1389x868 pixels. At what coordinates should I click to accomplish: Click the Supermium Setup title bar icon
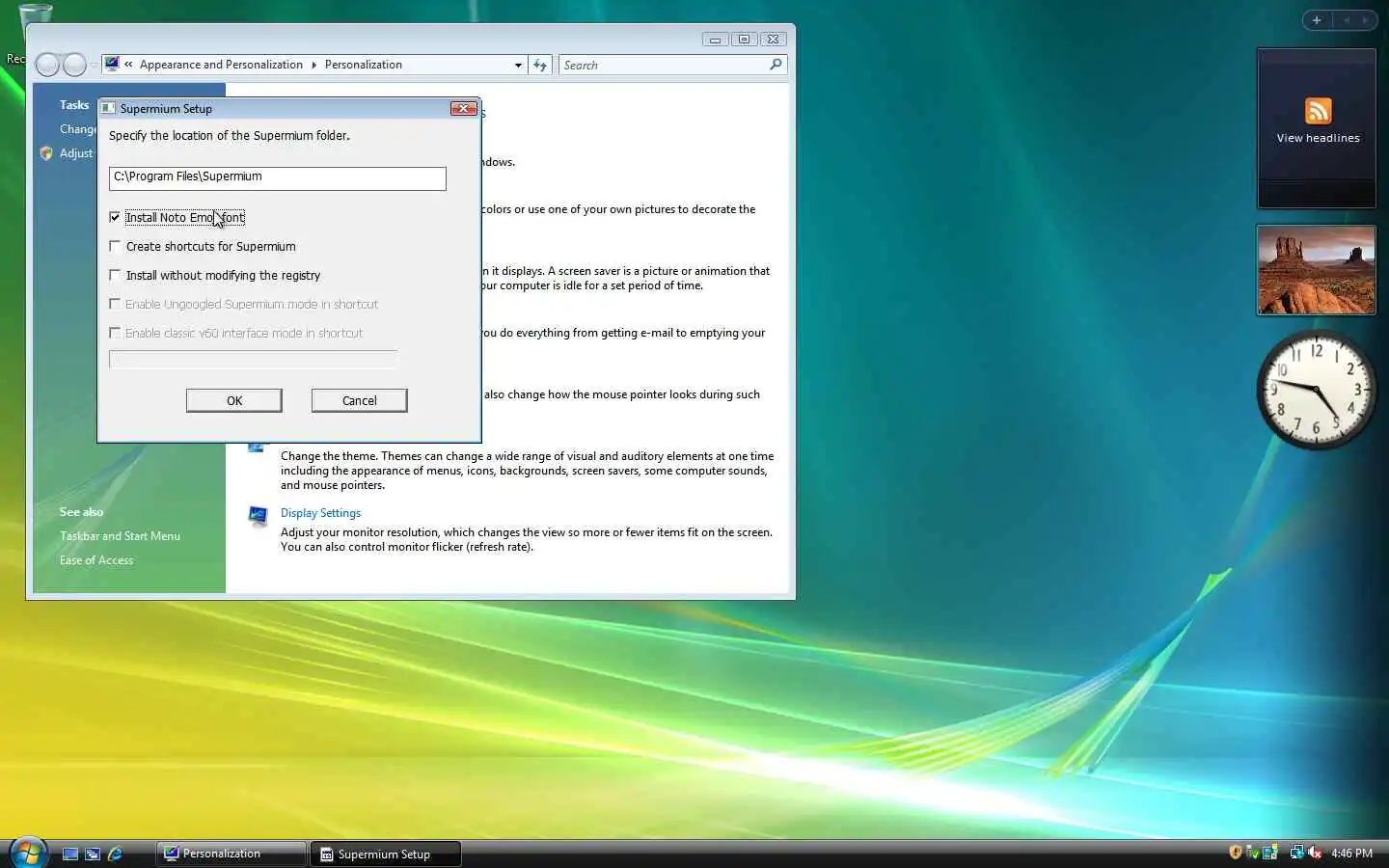[x=108, y=108]
